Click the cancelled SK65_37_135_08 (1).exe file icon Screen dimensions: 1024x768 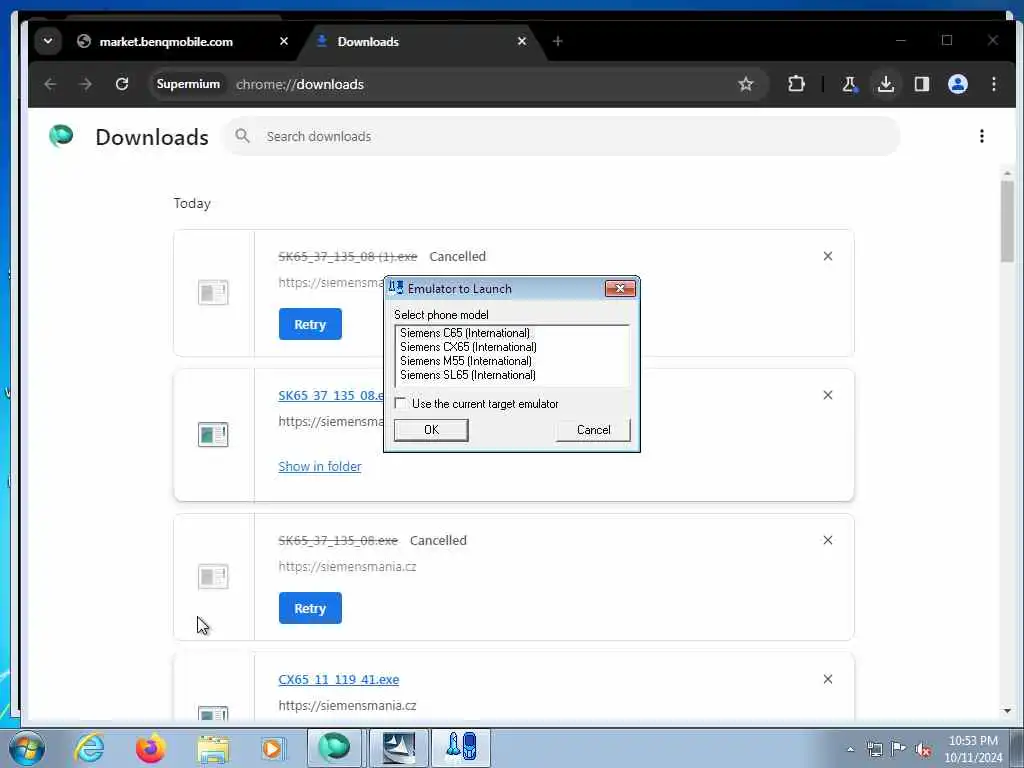pyautogui.click(x=213, y=293)
